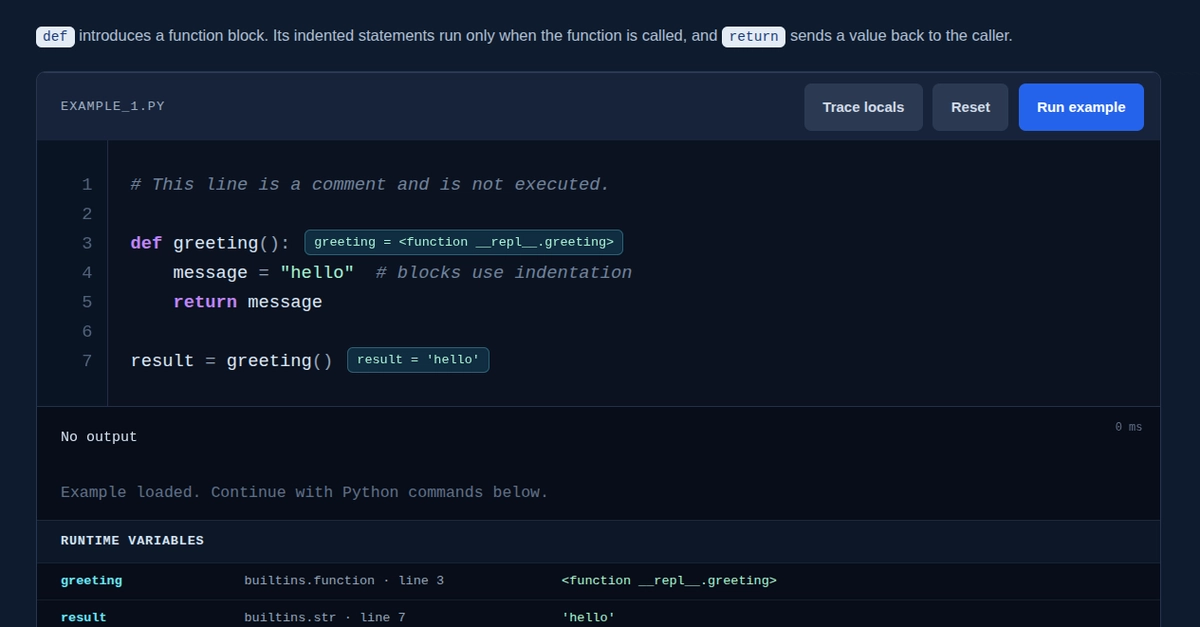
Task: Click the 'message = "hello"' code
Action: tap(264, 273)
